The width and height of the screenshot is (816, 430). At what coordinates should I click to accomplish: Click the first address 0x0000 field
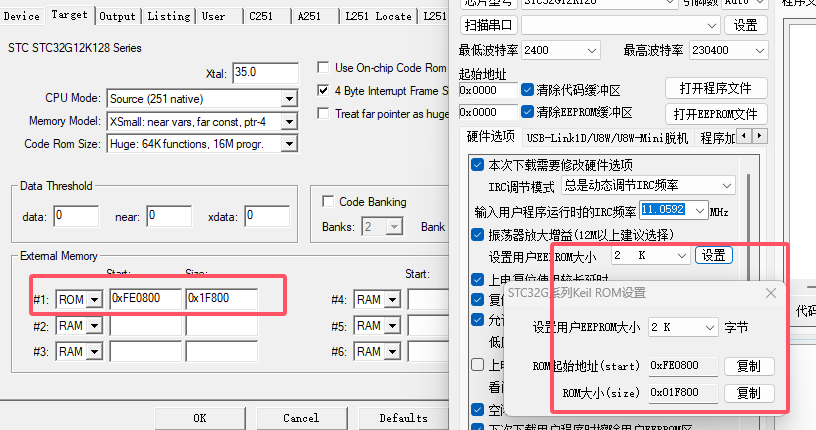[488, 90]
